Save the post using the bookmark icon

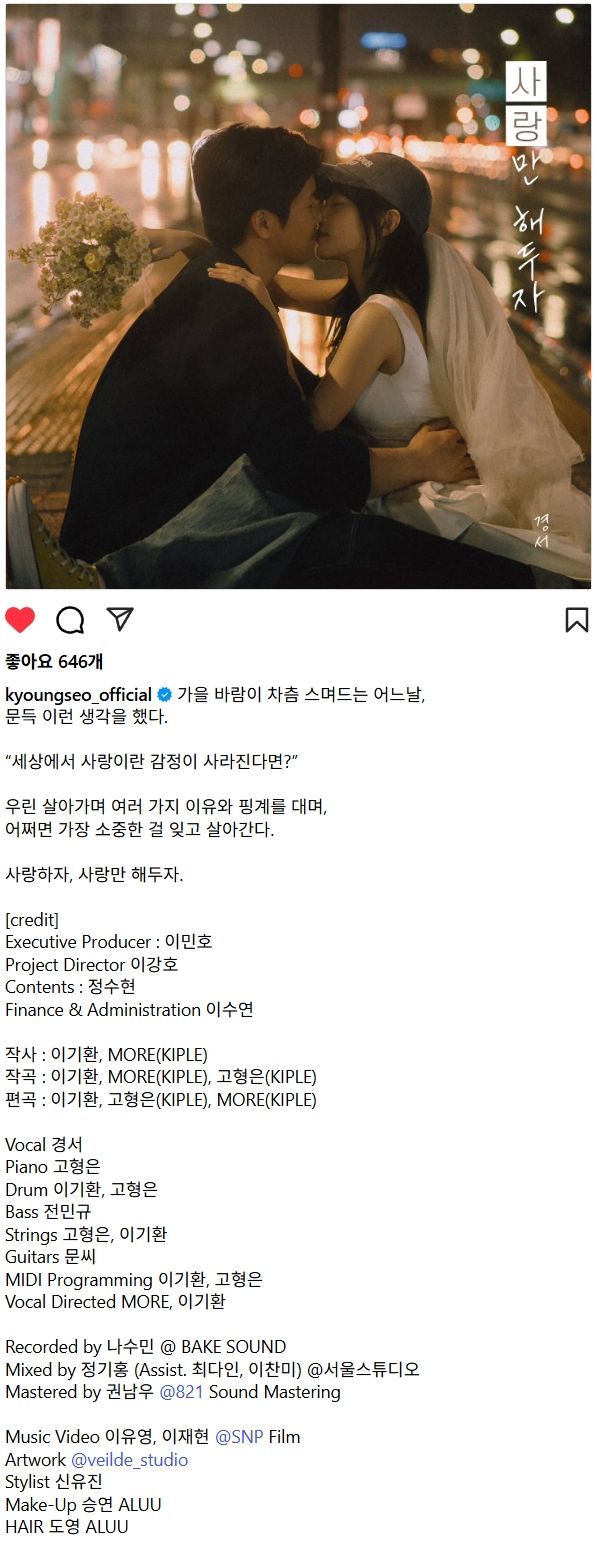pos(576,620)
